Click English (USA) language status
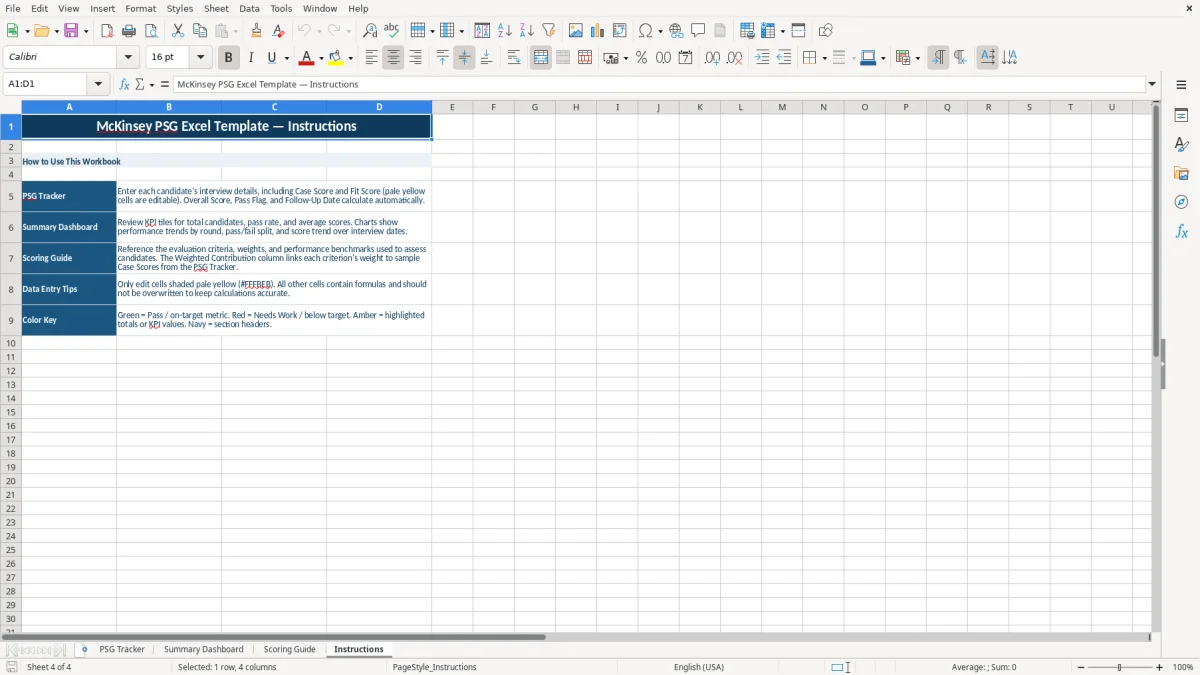Image resolution: width=1200 pixels, height=675 pixels. tap(699, 667)
